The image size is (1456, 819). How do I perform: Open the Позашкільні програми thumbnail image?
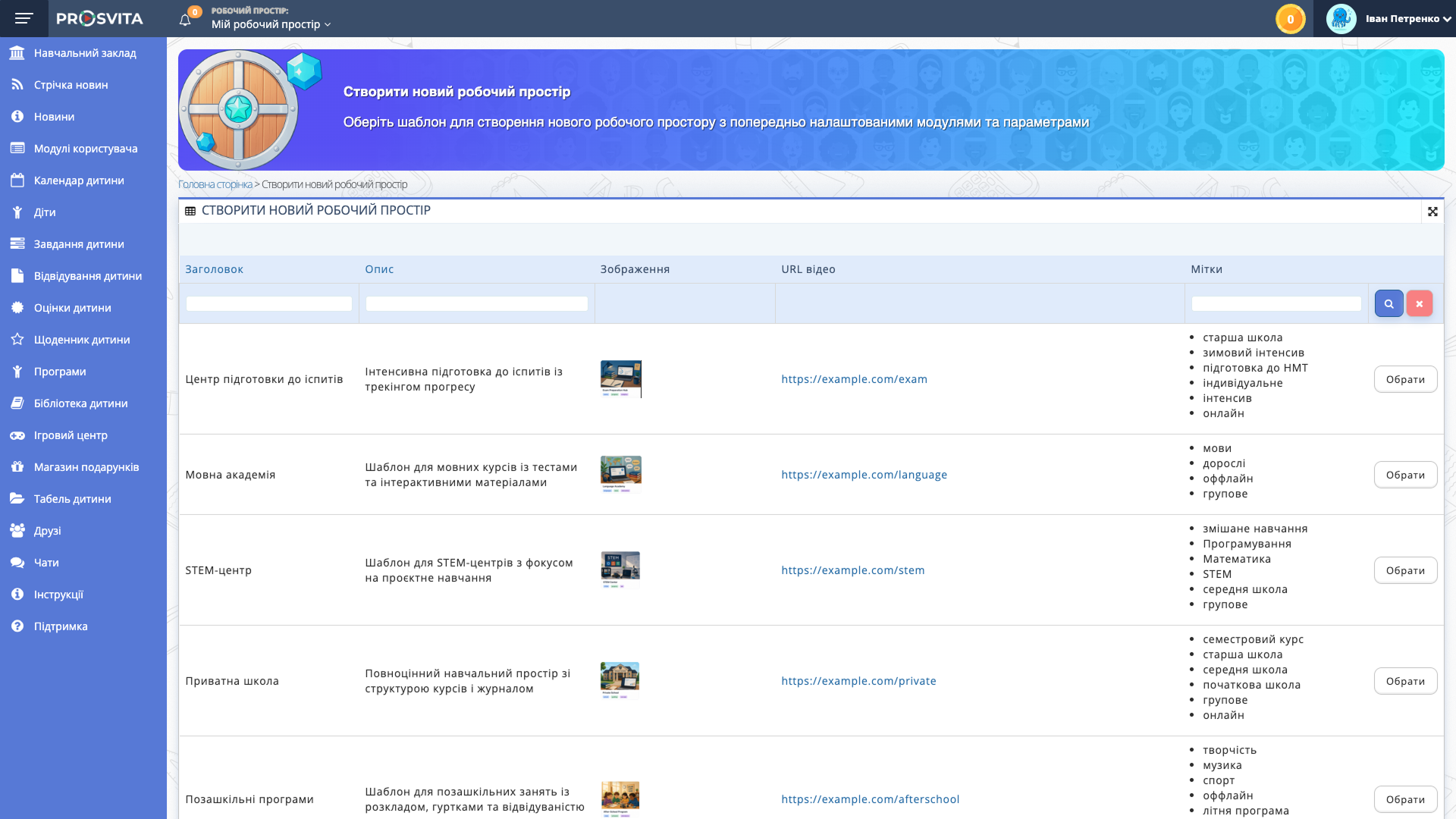pos(620,799)
